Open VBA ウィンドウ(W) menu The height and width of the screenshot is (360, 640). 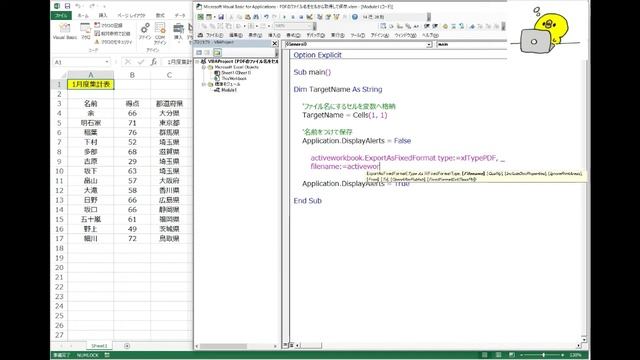[x=405, y=36]
